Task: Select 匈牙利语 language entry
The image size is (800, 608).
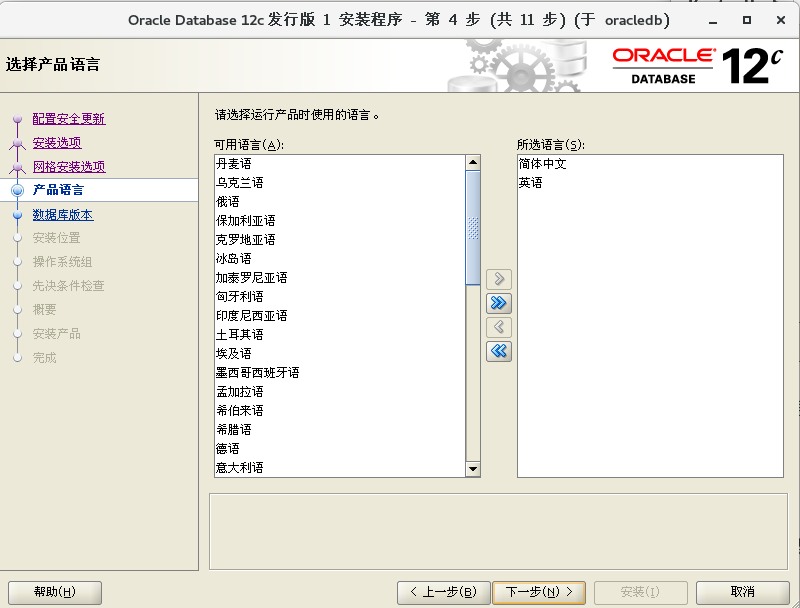Action: tap(340, 296)
